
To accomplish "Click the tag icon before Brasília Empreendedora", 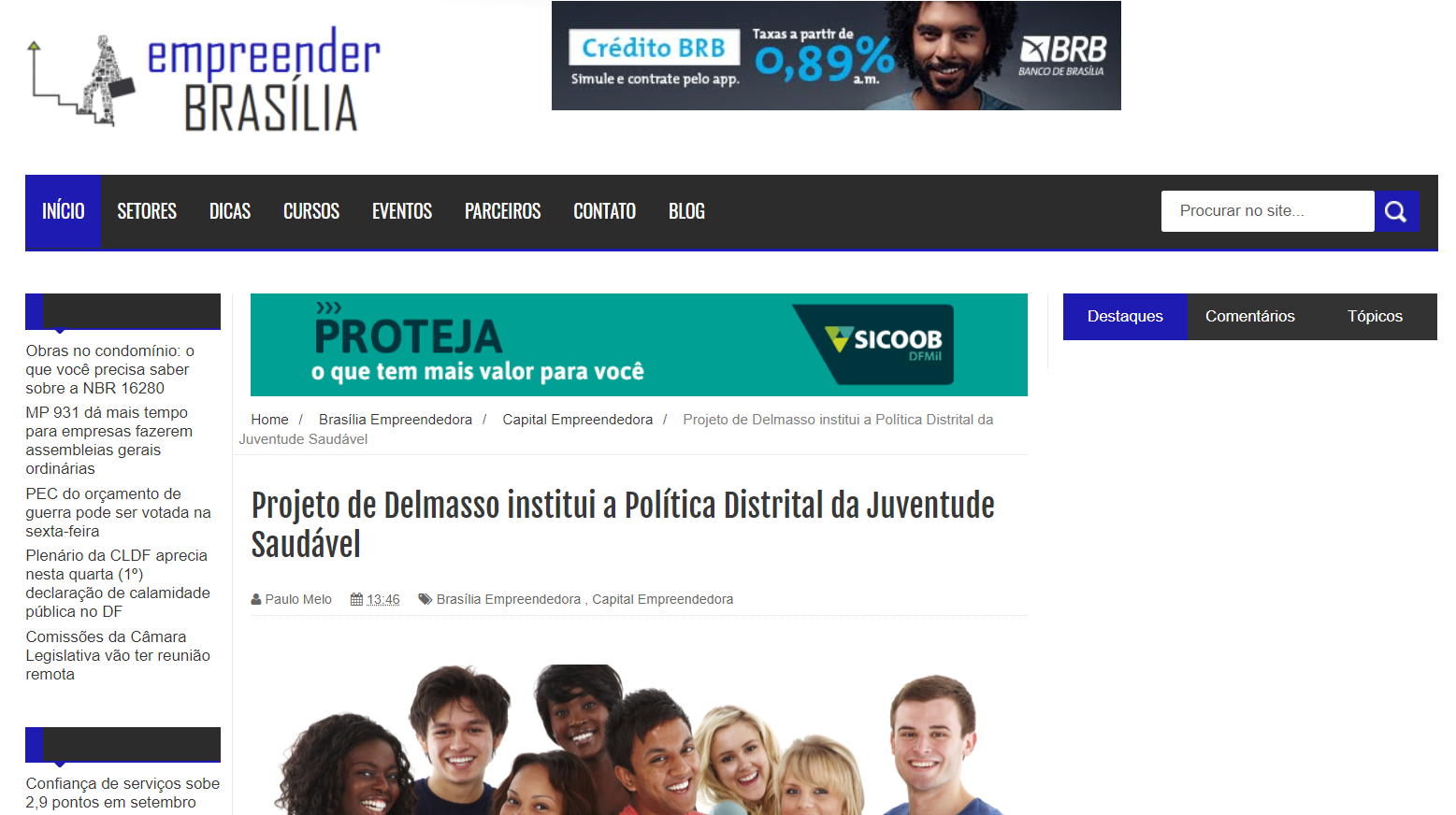I will click(425, 600).
